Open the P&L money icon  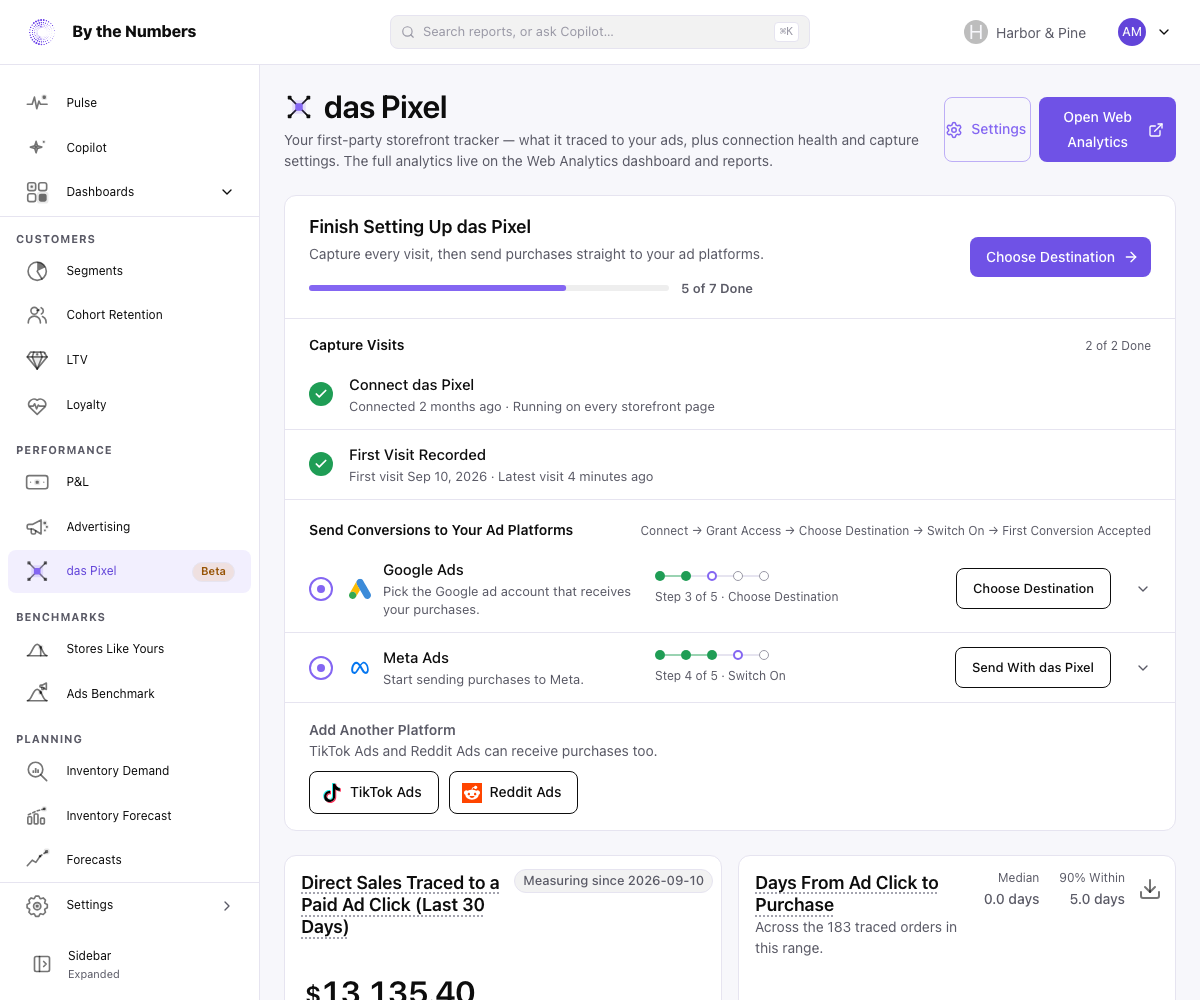click(x=37, y=482)
